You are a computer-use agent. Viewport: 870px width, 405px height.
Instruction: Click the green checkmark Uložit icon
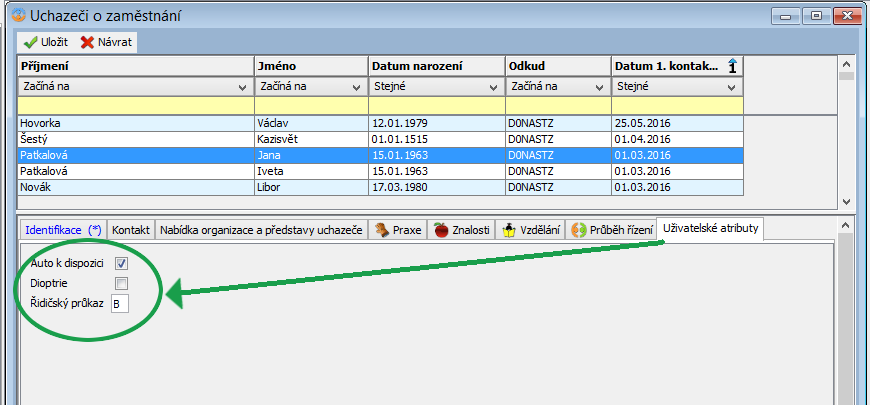click(x=30, y=43)
